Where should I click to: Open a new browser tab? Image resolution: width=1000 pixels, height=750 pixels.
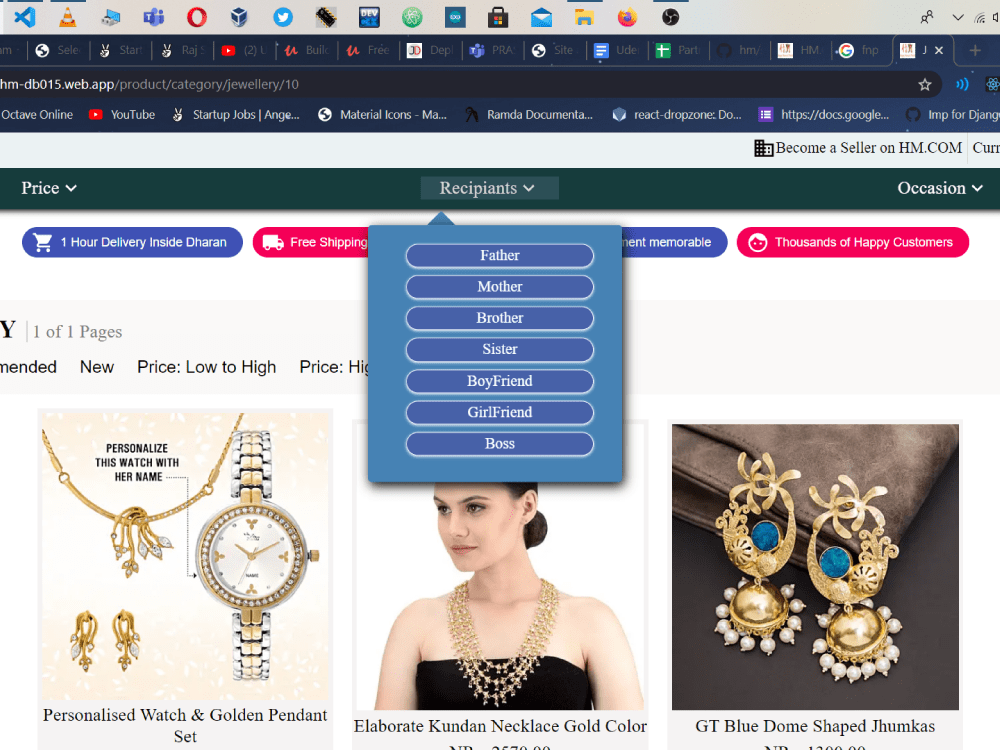[974, 50]
